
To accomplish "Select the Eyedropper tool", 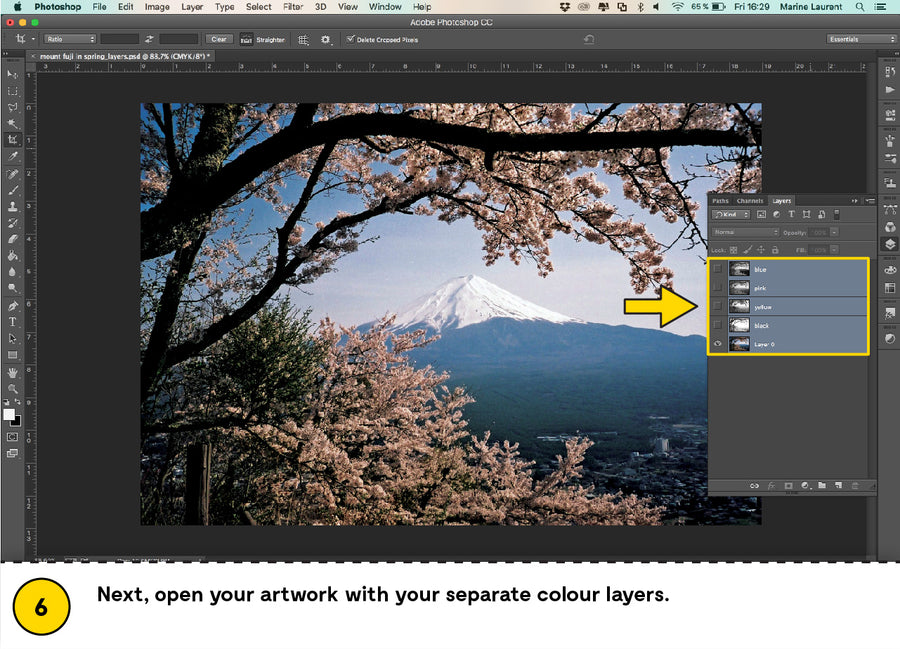I will tap(13, 157).
